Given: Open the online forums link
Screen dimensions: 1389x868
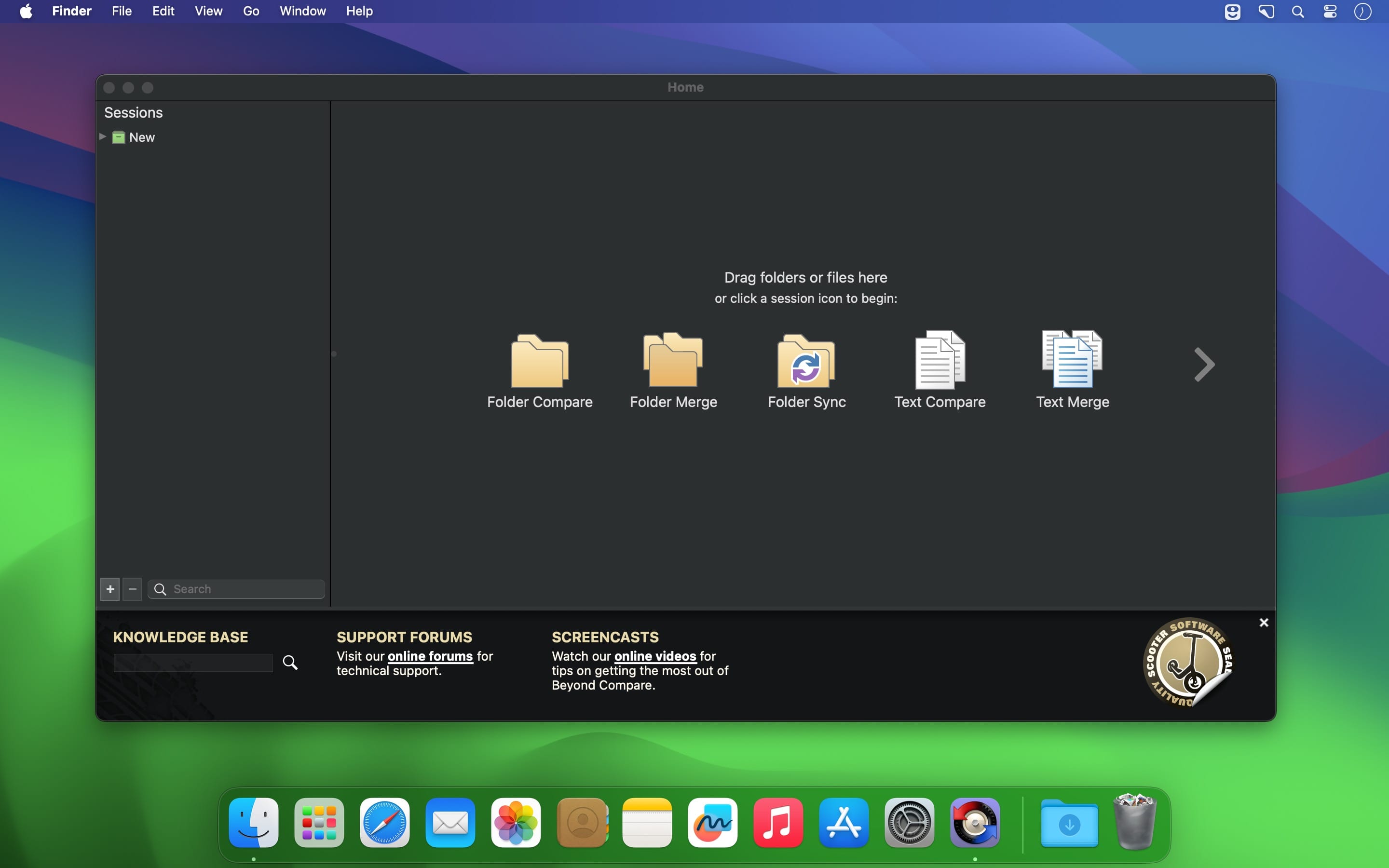Looking at the screenshot, I should pyautogui.click(x=431, y=656).
